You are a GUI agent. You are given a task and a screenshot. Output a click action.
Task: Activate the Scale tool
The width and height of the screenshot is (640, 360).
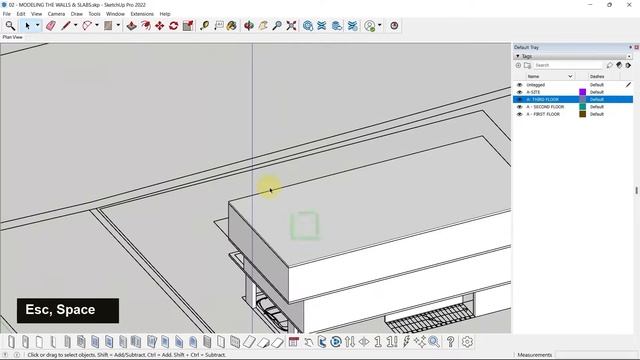coord(188,26)
